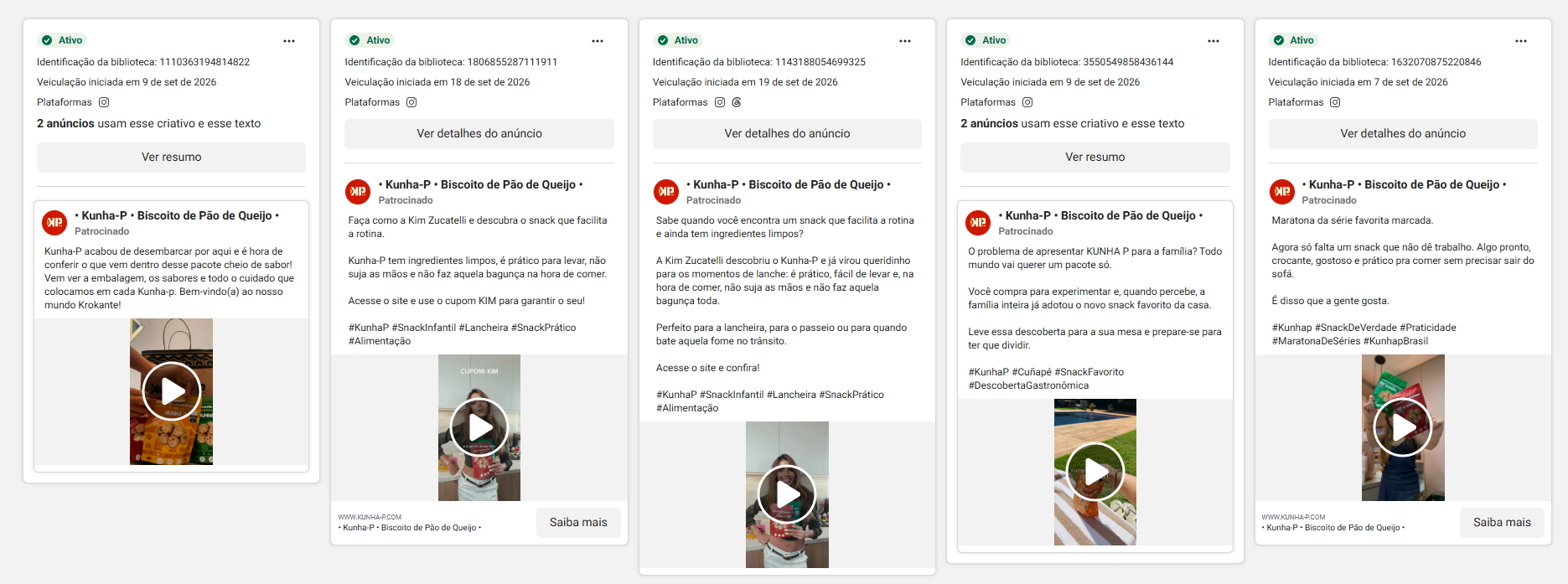Click Kunha-P profile logo on the 'Faça como a Kim' ad

358,192
